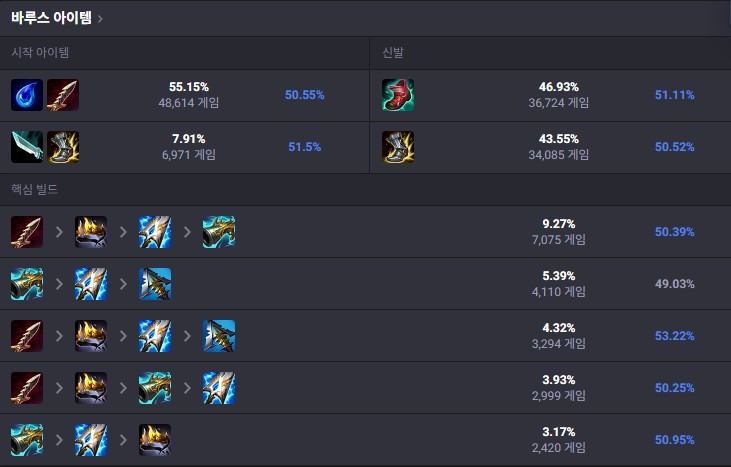Select the red boots icon in 46.93% row
The height and width of the screenshot is (467, 731).
pos(398,95)
